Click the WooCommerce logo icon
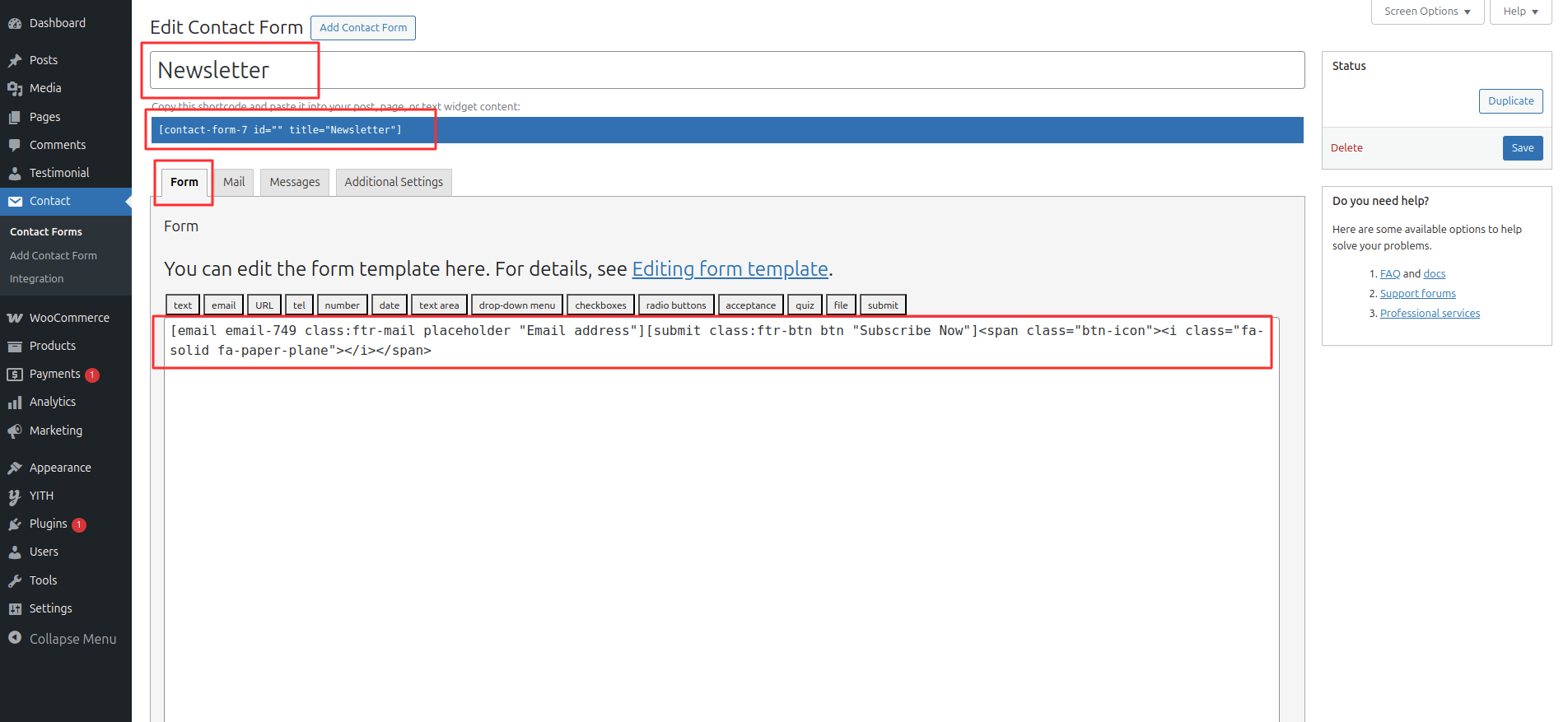1568x722 pixels. pos(15,318)
